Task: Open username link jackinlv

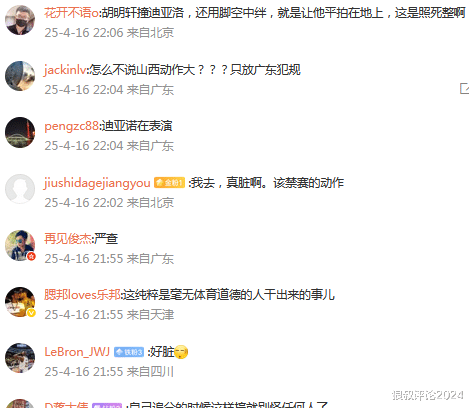Action: pos(65,70)
